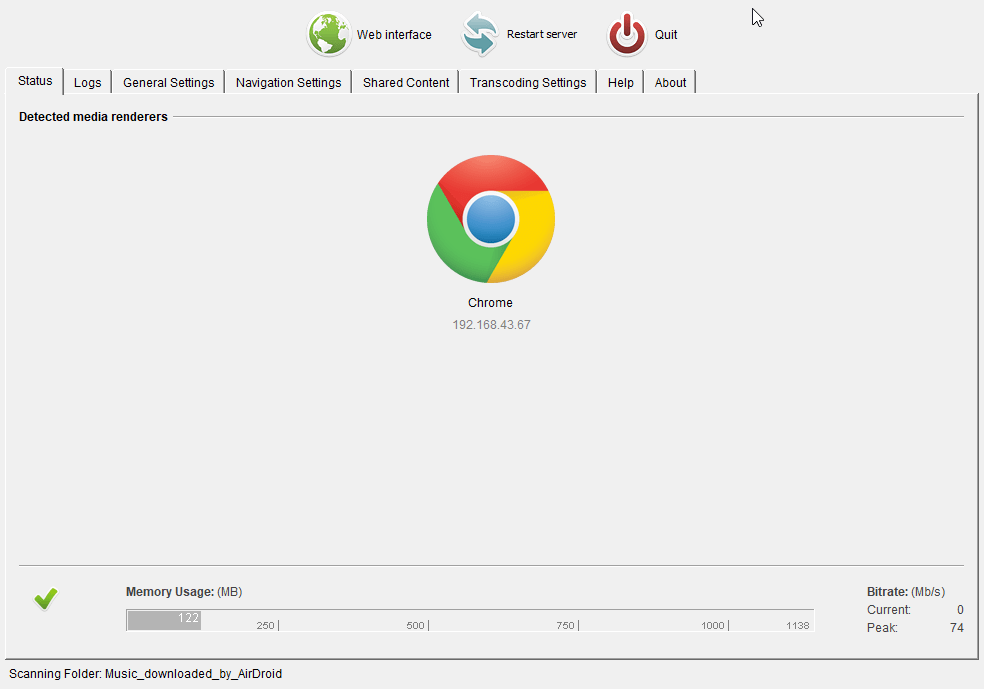Open the Web interface globe icon

coord(328,35)
